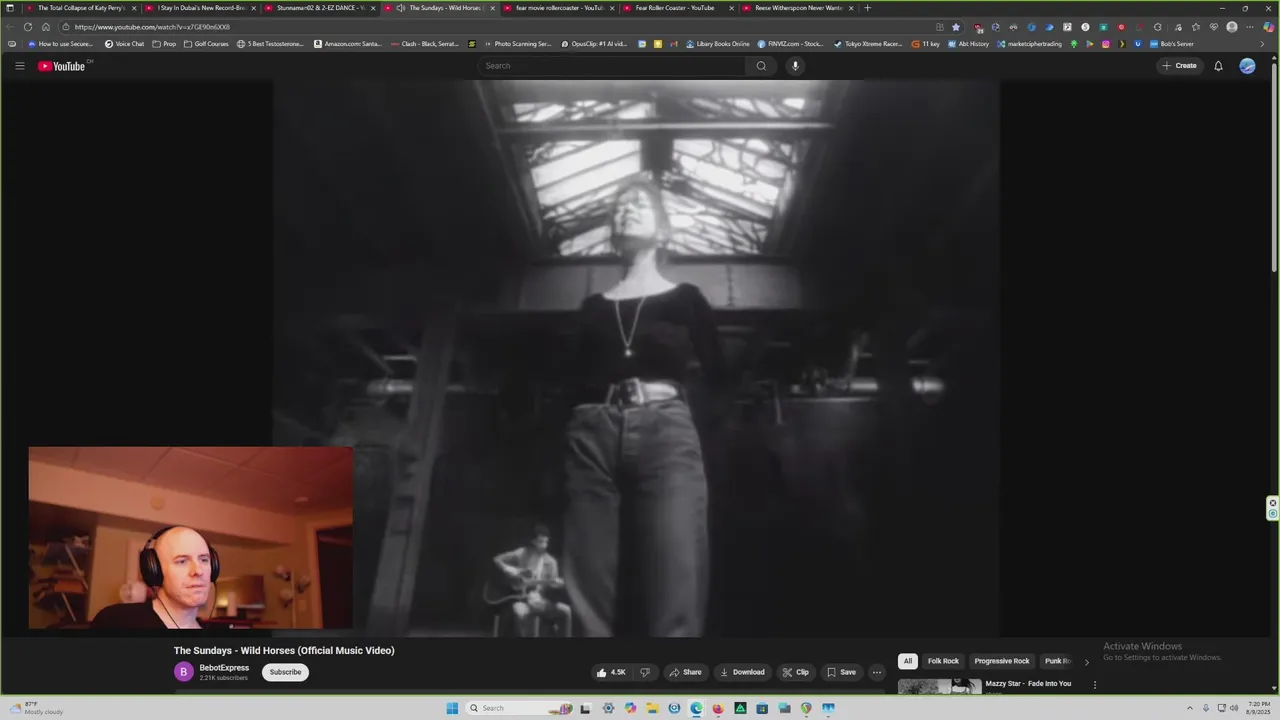Click the Share button

coord(685,672)
